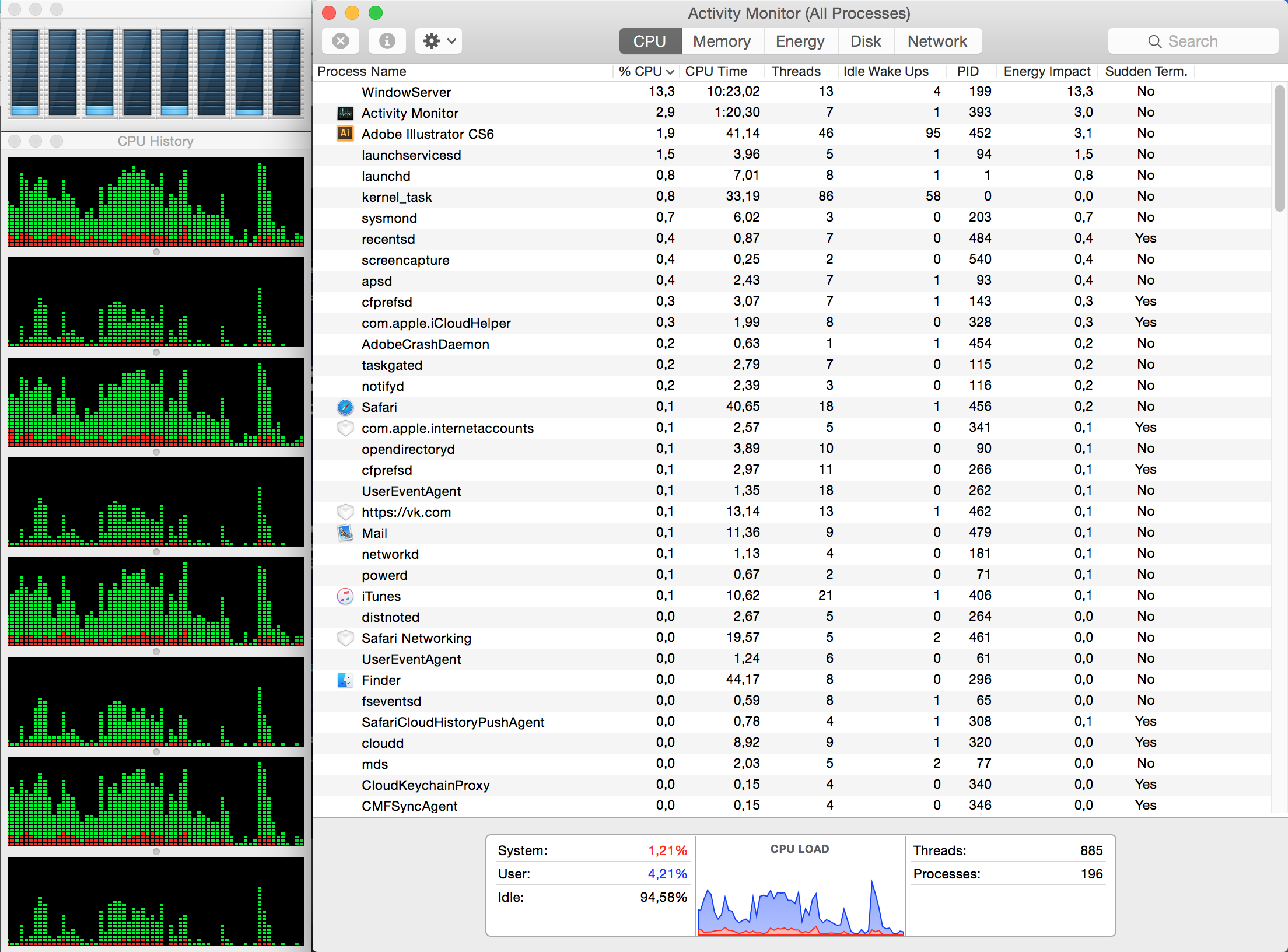Sort by the Threads column header
Screen dimensions: 1288x952
coord(800,71)
